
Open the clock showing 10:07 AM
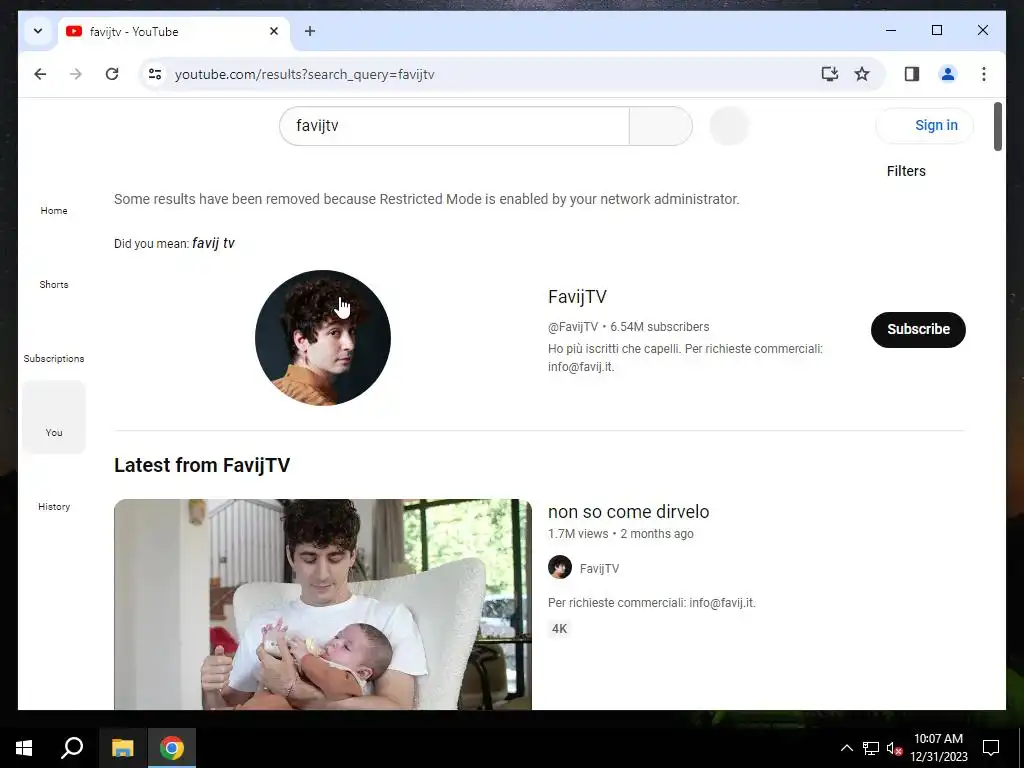tap(938, 748)
